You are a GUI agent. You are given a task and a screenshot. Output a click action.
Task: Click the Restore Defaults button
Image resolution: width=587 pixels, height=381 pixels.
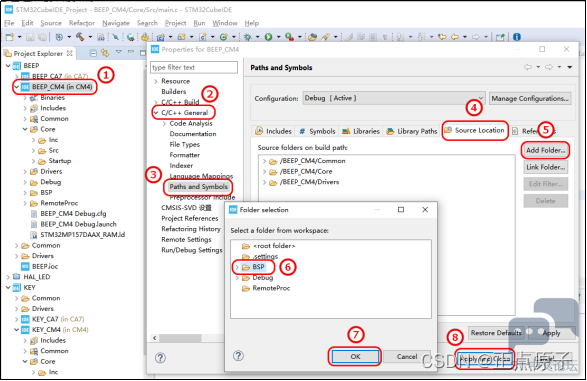click(496, 333)
